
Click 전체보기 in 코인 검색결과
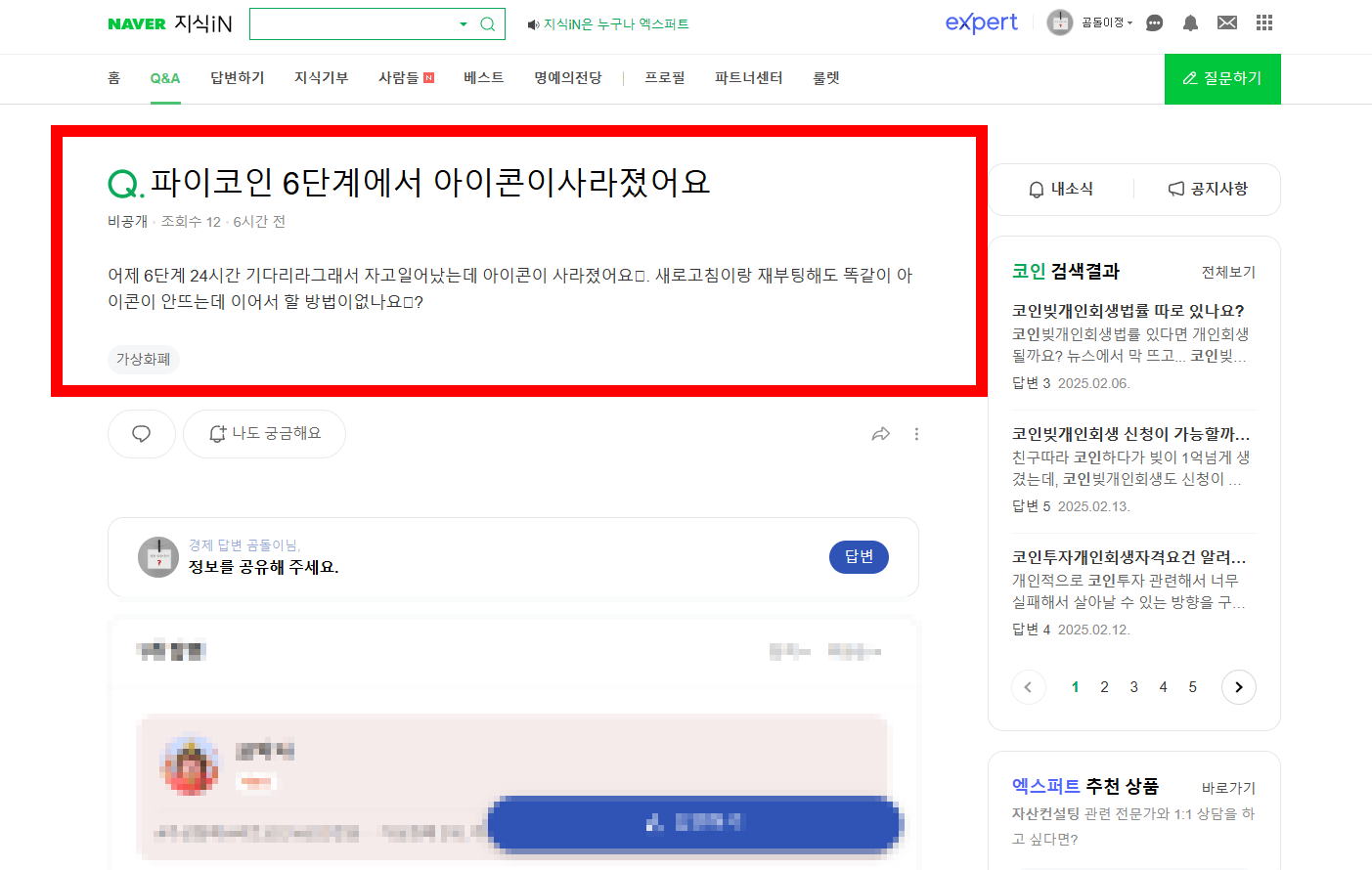pos(1228,273)
